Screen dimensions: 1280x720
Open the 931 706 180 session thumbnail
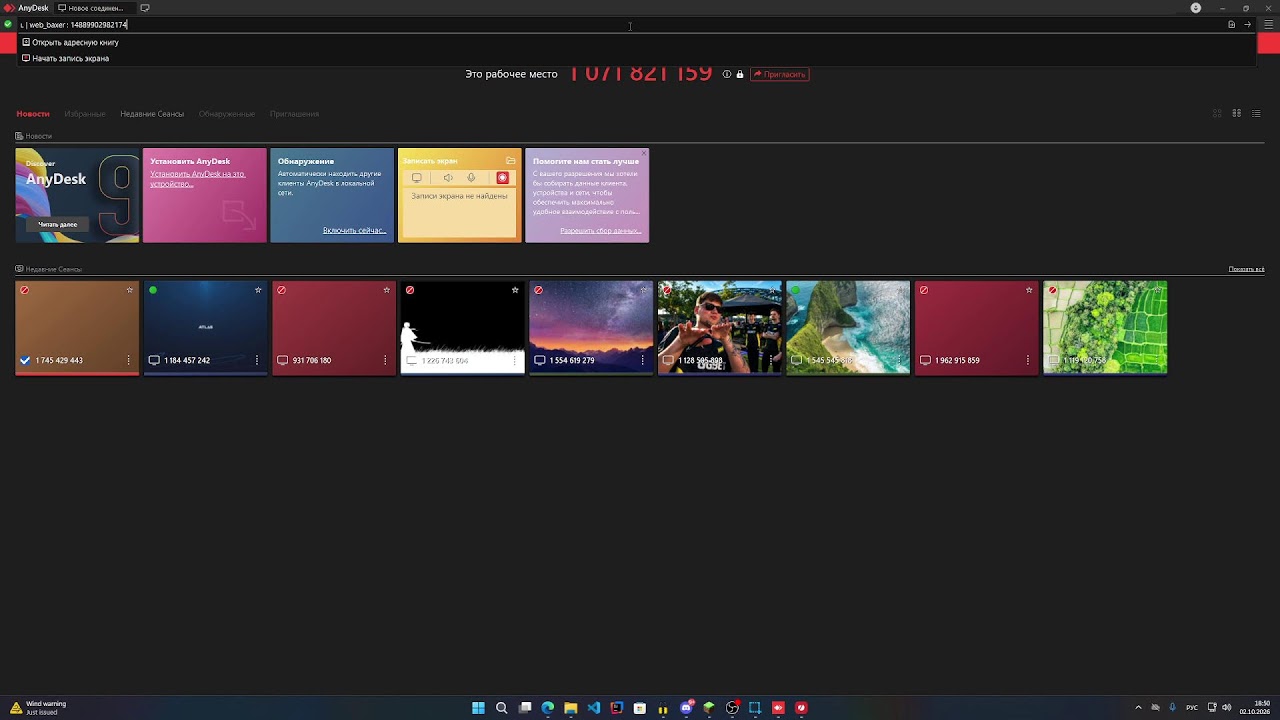(333, 327)
